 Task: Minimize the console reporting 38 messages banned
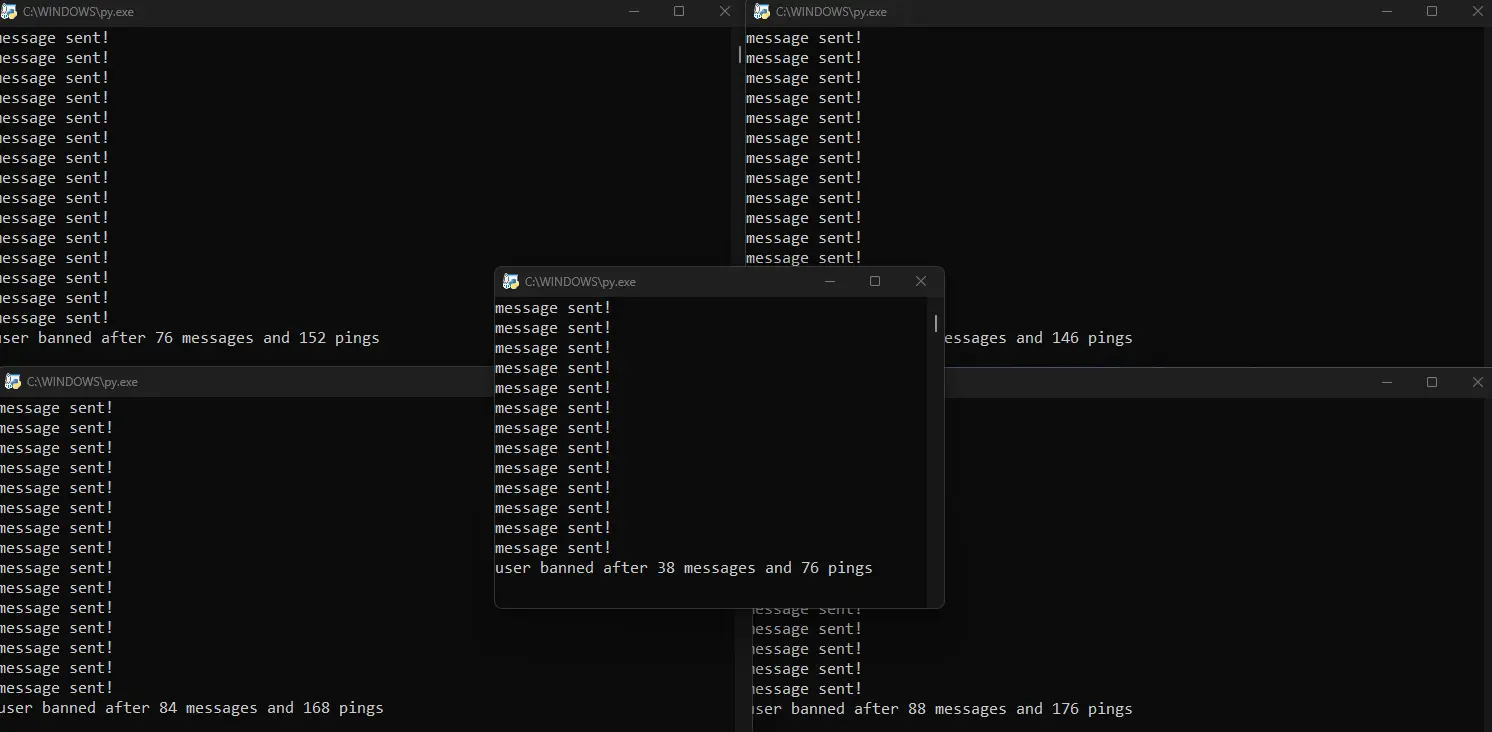[x=829, y=282]
